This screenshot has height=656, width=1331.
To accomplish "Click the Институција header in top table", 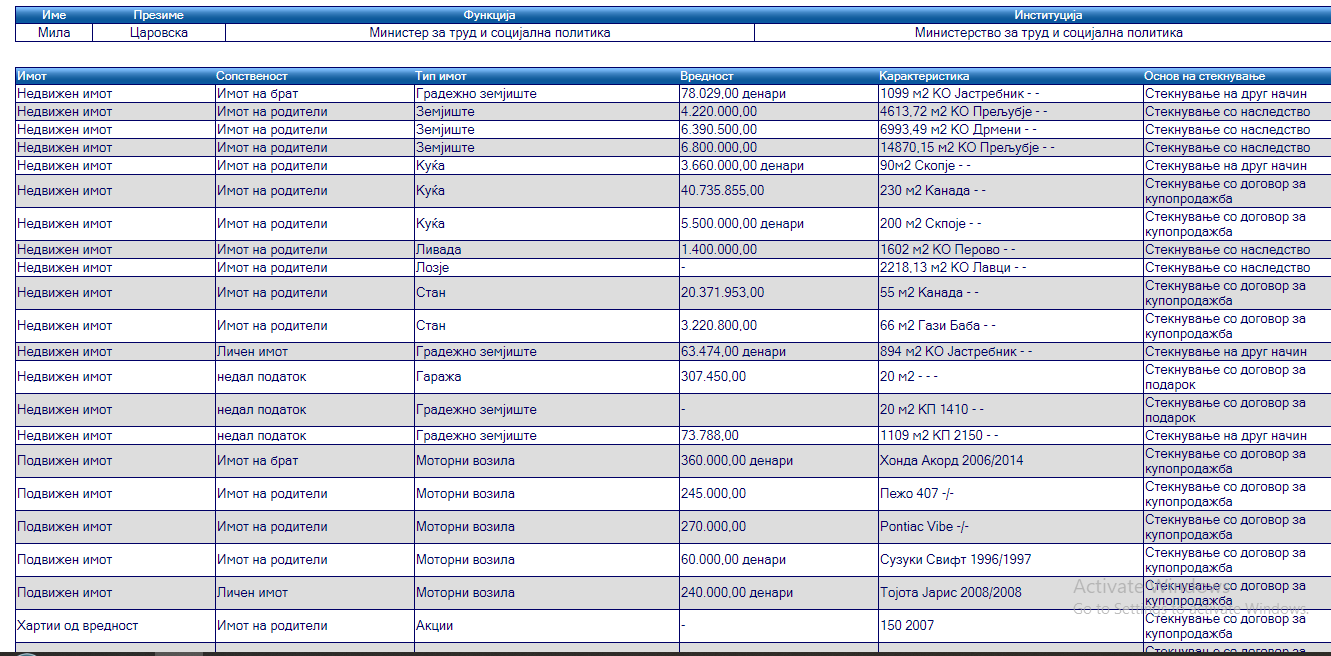I will pyautogui.click(x=1048, y=15).
